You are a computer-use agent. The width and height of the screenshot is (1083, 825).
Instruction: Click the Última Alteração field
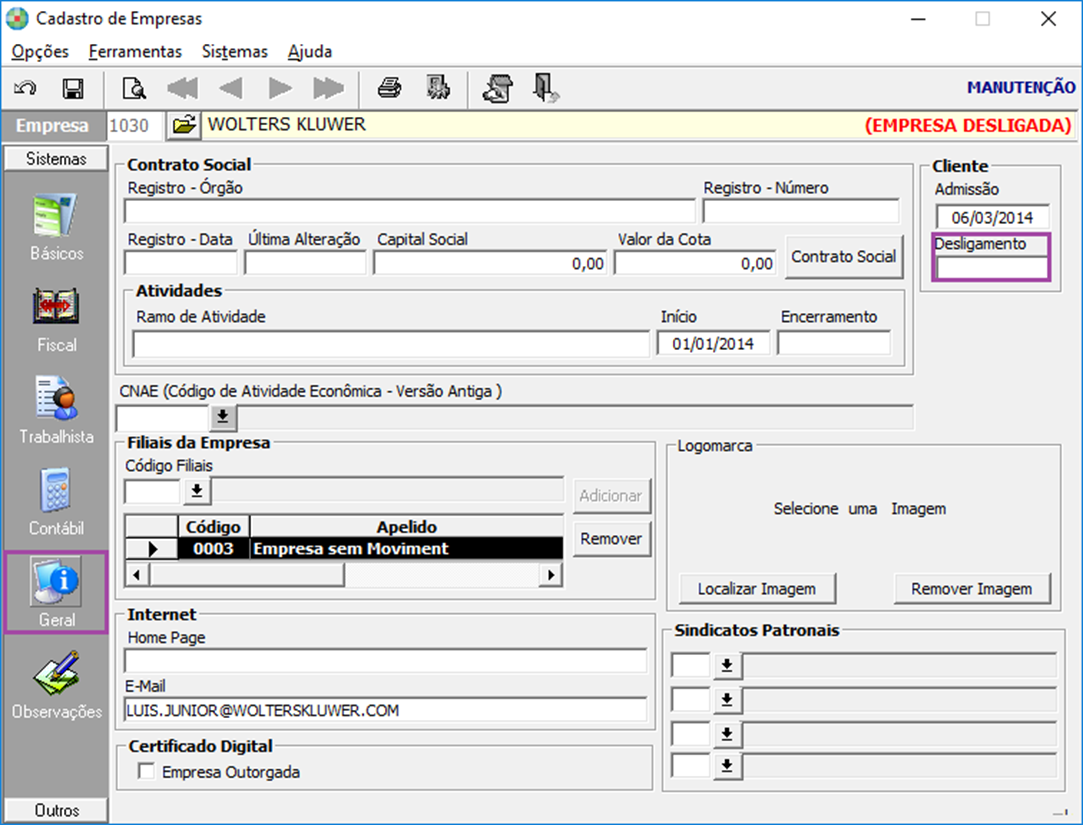point(305,263)
